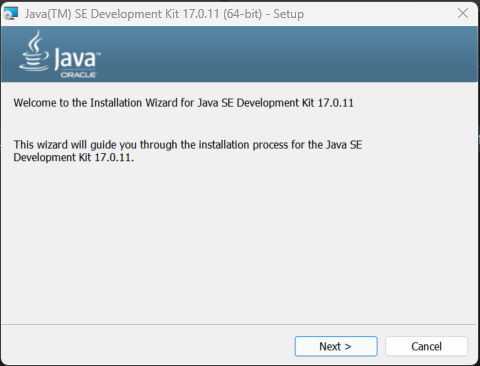Cancel the Java SDK installation
The height and width of the screenshot is (366, 480).
point(426,346)
